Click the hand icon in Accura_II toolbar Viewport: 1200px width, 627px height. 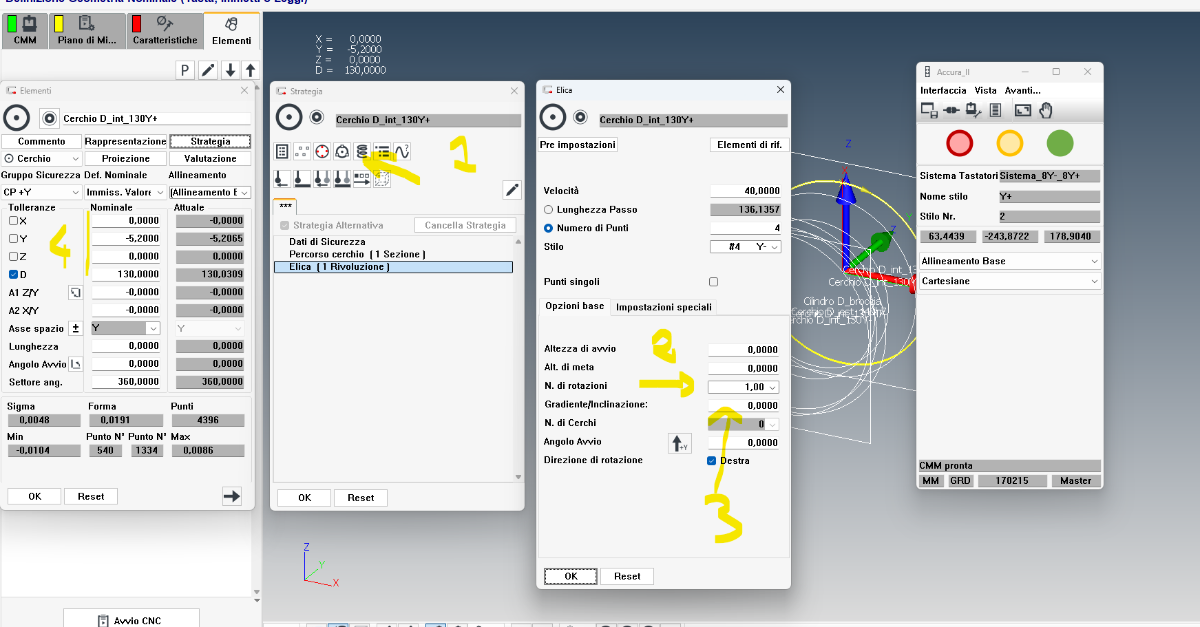click(x=1046, y=110)
